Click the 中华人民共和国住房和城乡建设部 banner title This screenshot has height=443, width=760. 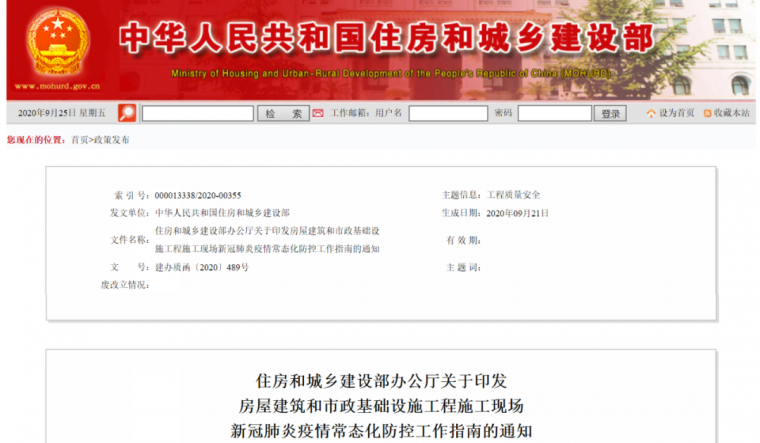385,40
